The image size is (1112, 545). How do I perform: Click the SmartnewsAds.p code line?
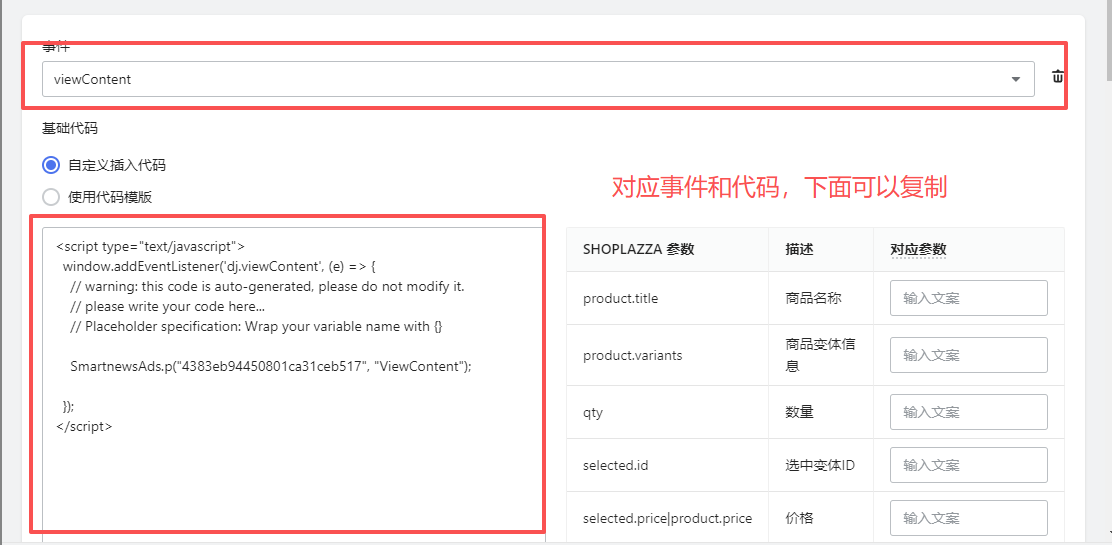270,366
